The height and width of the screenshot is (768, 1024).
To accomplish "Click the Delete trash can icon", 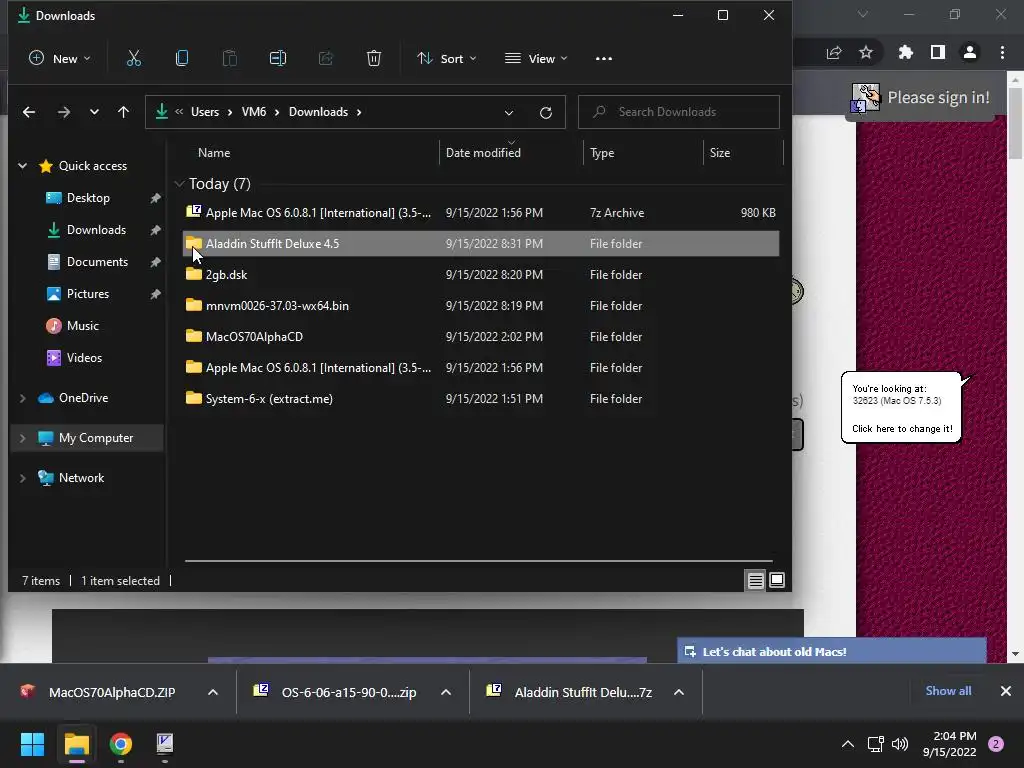I will click(x=374, y=59).
